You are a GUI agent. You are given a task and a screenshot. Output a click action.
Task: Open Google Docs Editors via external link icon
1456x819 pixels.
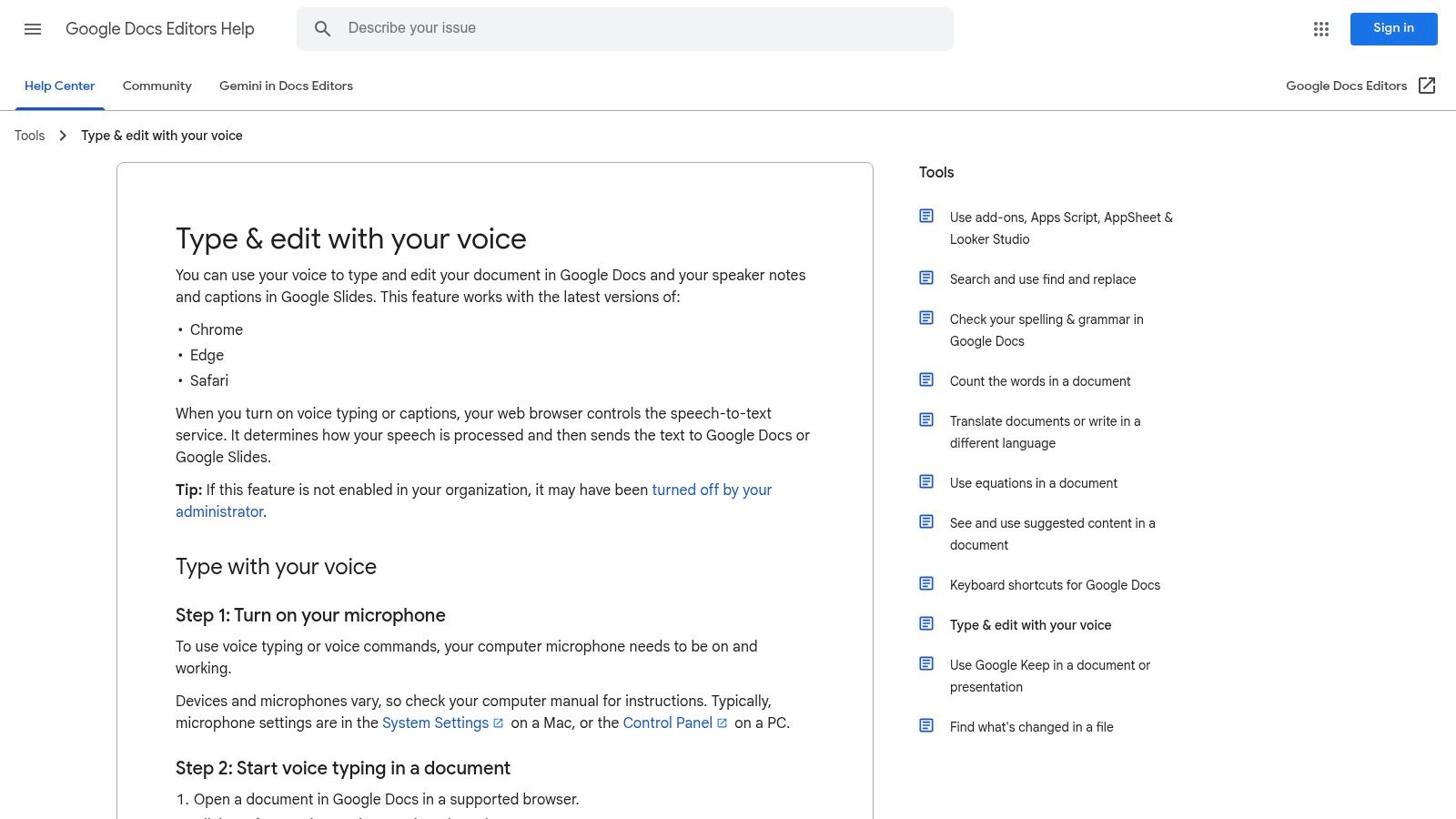pos(1427,86)
